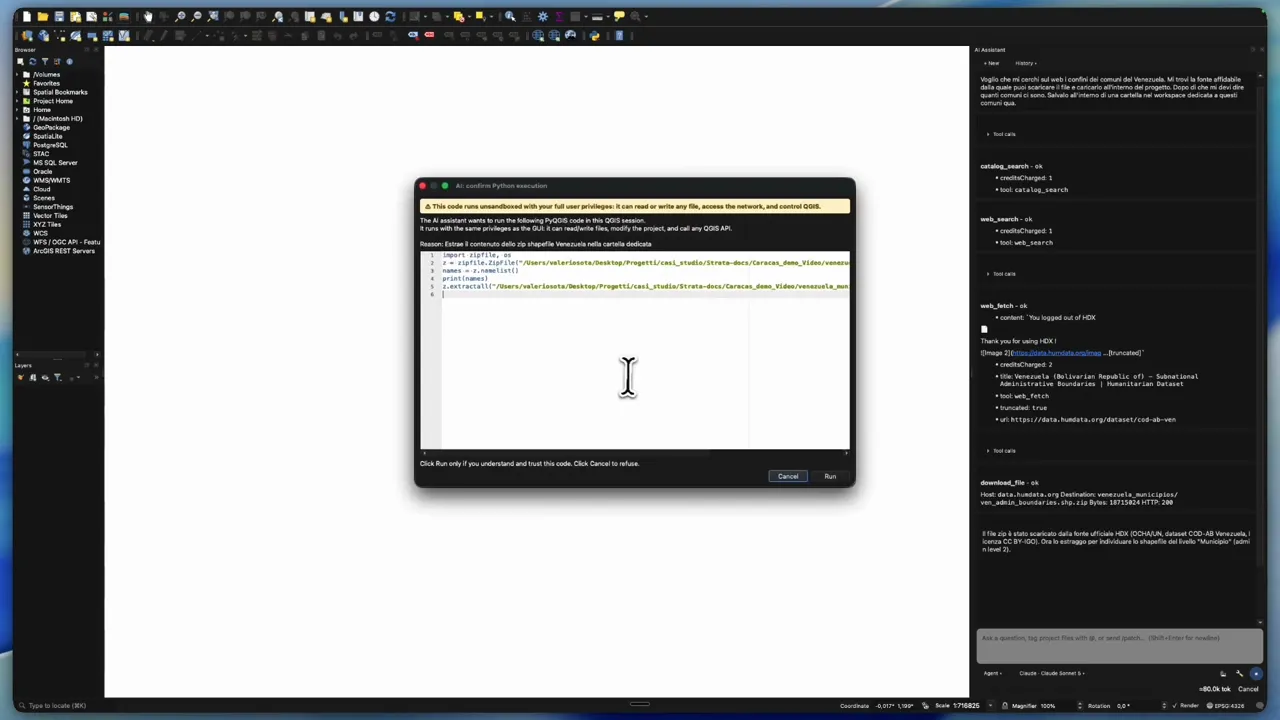Click Browser panel filter icon

44,61
